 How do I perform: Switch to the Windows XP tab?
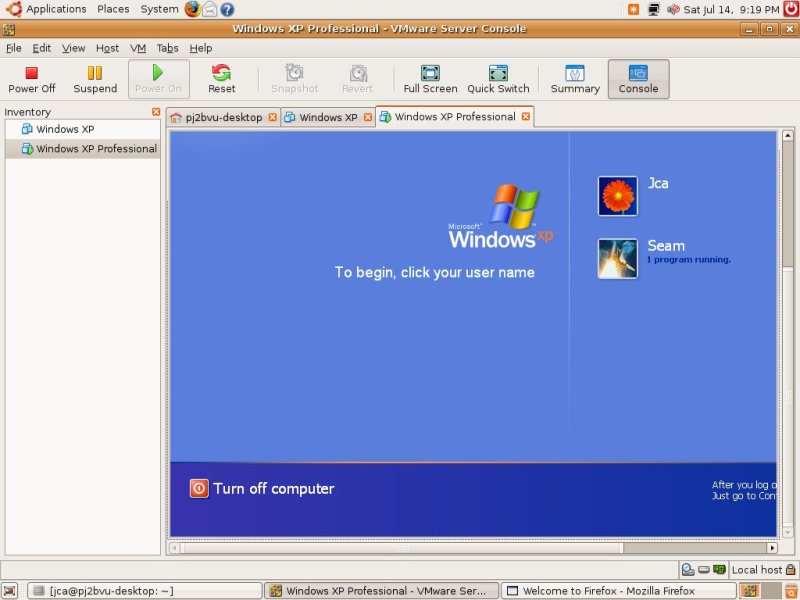click(328, 117)
